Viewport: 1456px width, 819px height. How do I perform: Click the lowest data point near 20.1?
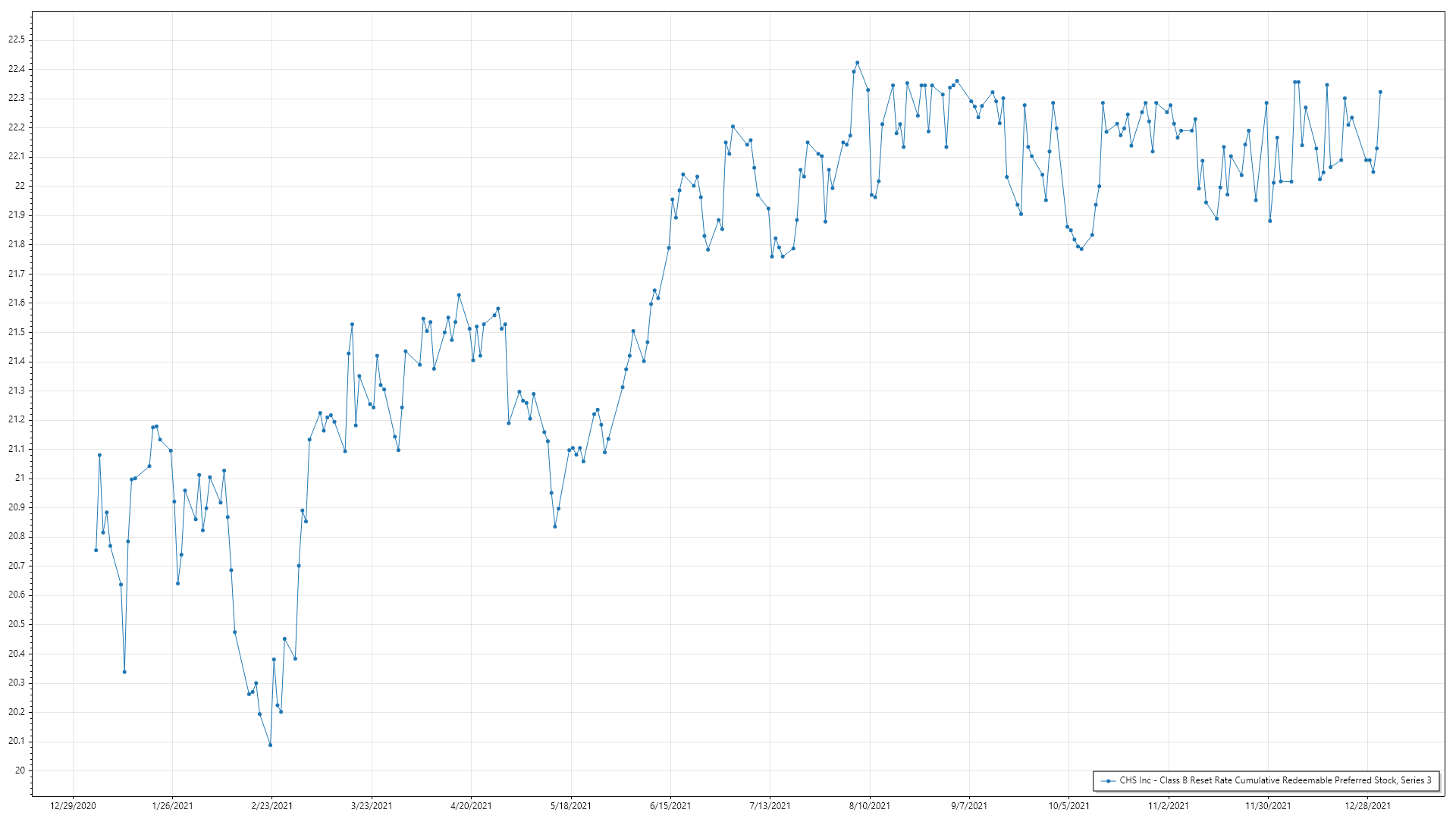click(270, 745)
